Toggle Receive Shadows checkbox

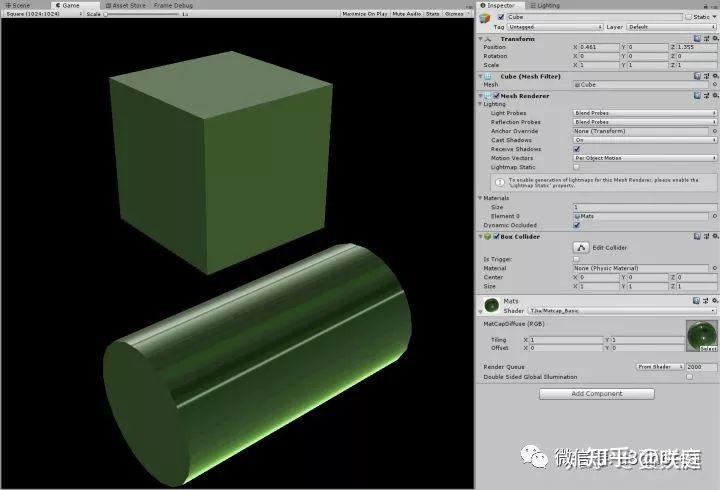[577, 149]
